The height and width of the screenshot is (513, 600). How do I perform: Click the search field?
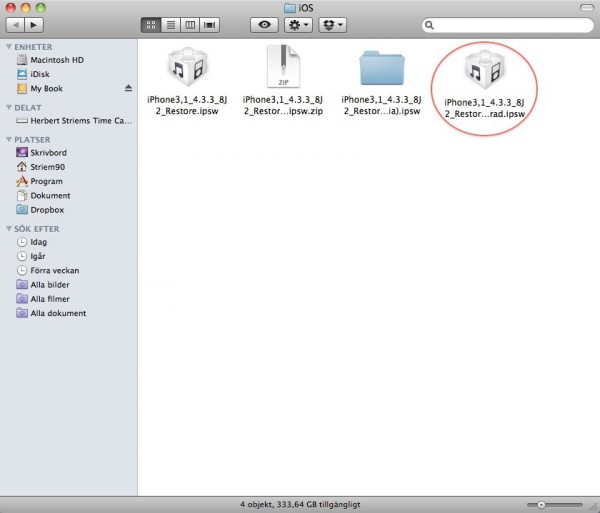pos(508,25)
